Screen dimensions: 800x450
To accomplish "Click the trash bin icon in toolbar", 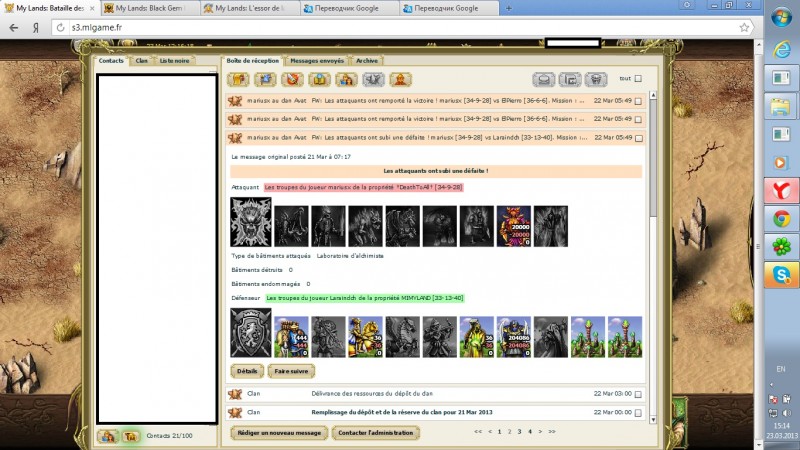I will coord(595,79).
